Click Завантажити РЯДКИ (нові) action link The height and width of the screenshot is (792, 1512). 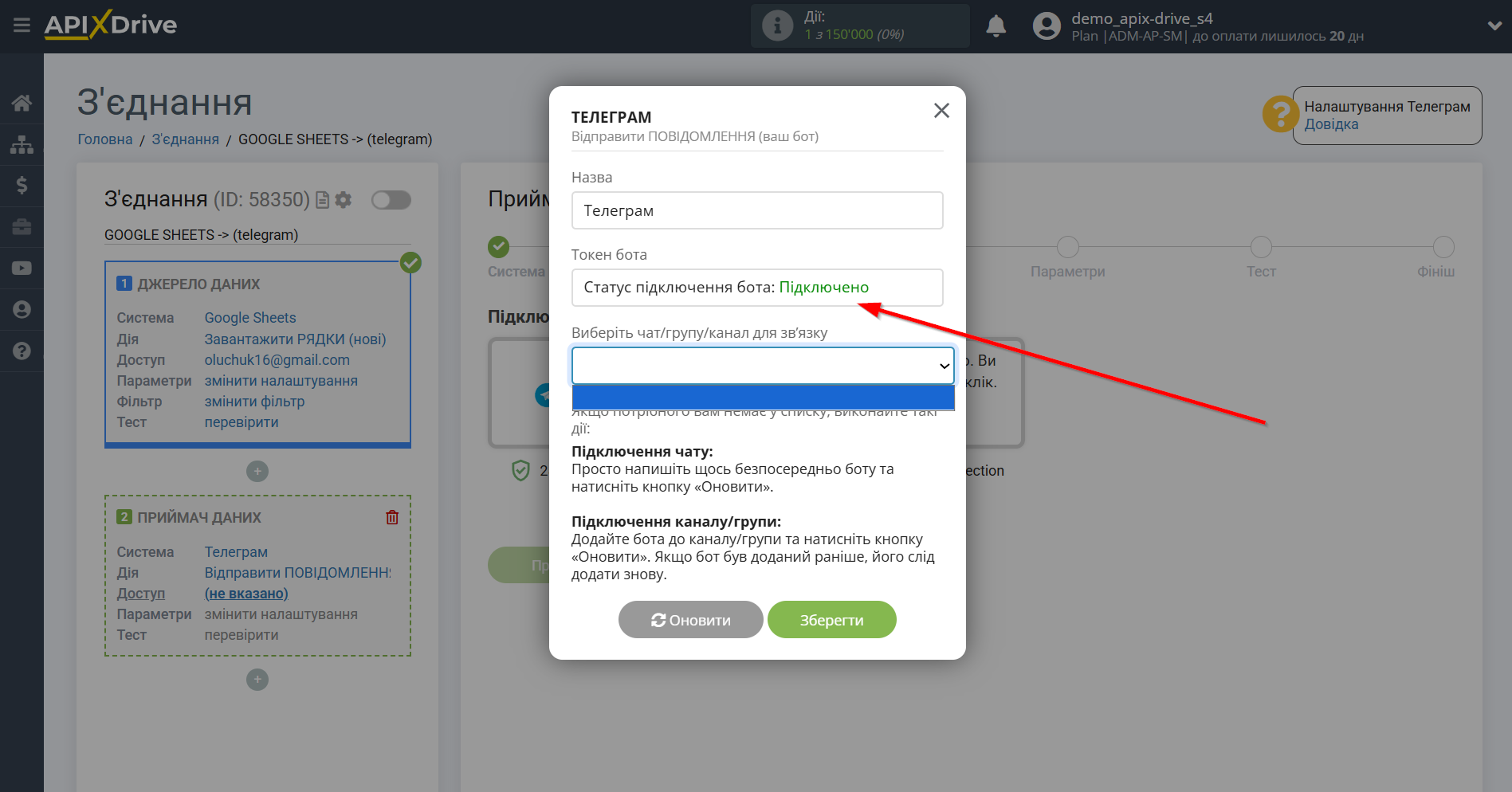pos(296,339)
